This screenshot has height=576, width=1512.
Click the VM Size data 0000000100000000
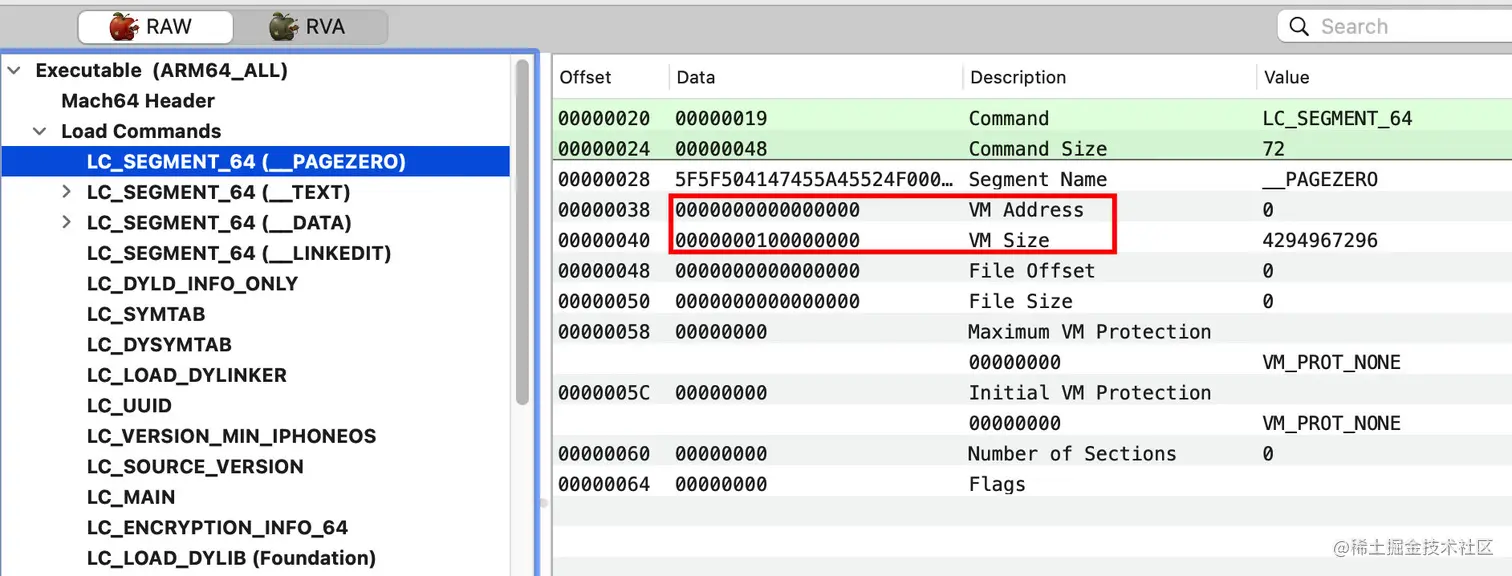point(767,241)
